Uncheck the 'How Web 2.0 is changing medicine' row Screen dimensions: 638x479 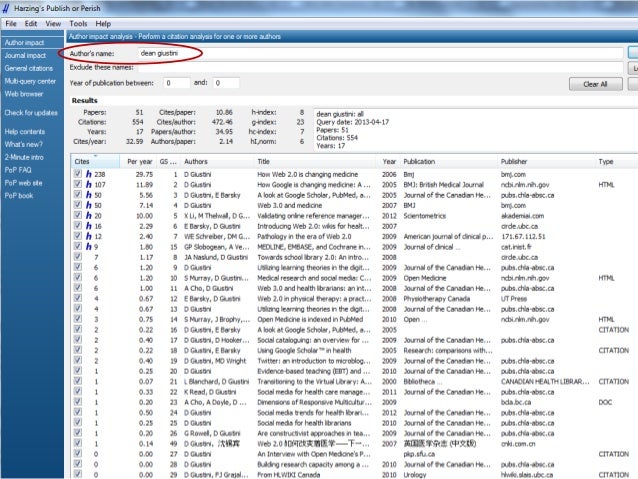point(79,173)
